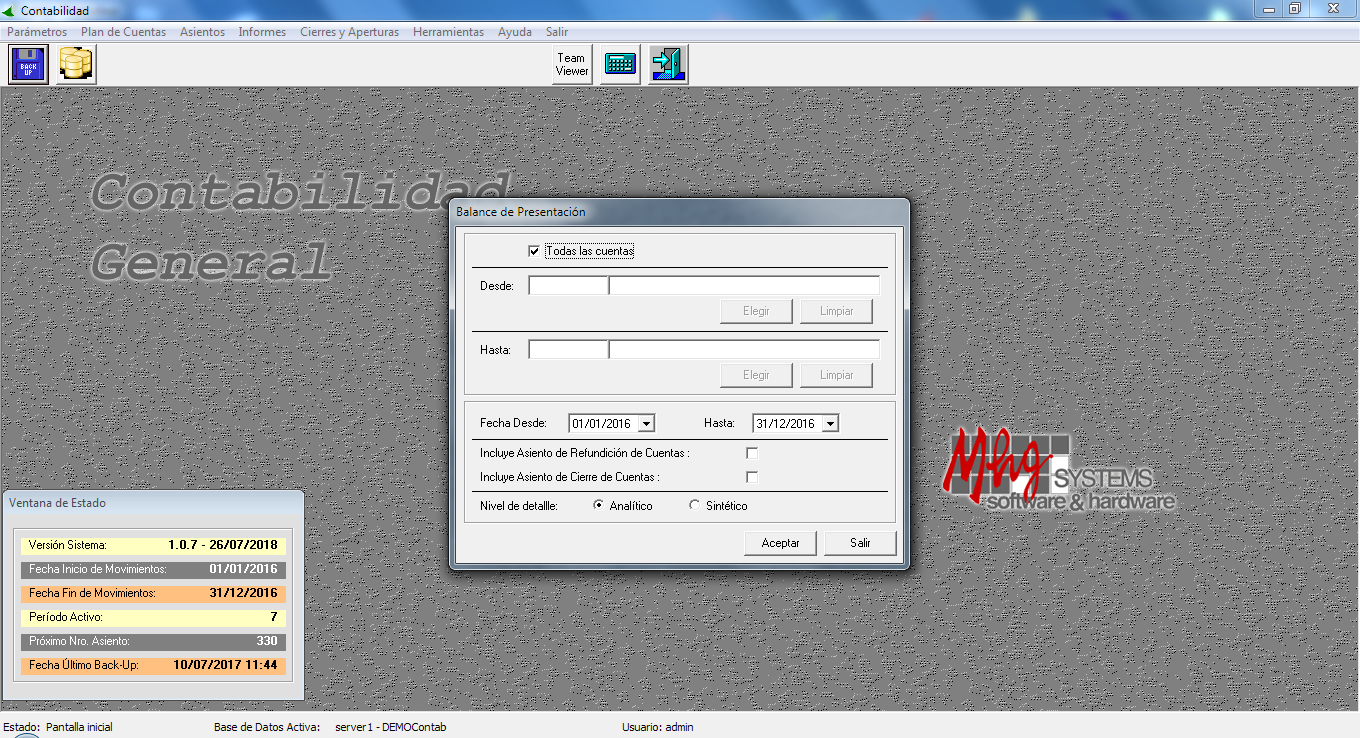Click the Contabilidad title bar app icon
Image resolution: width=1360 pixels, height=738 pixels.
(10, 11)
